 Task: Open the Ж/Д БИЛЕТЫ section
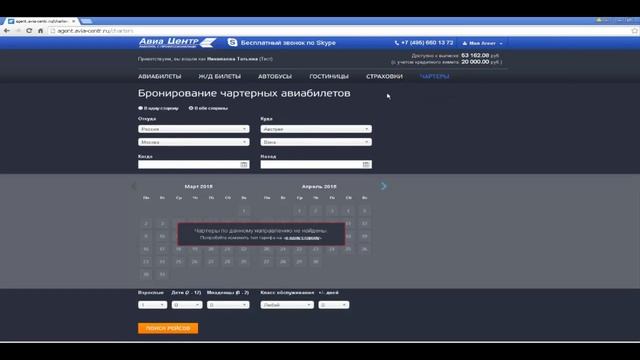coord(220,76)
